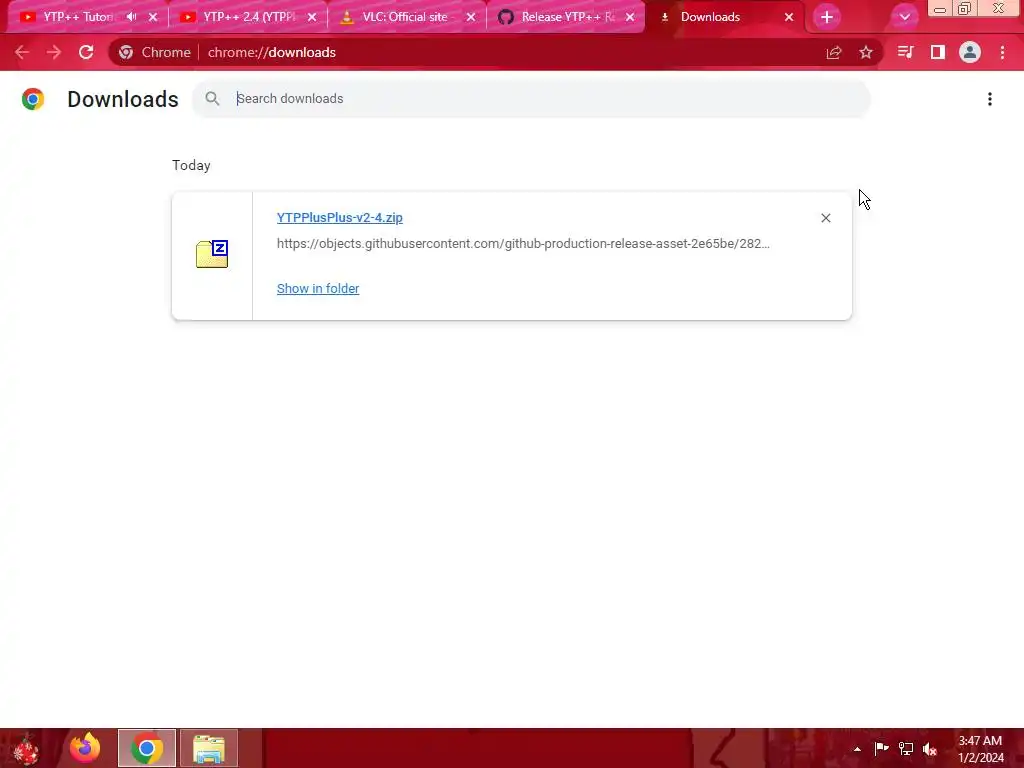1024x768 pixels.
Task: Click the magnifier search icon
Action: click(212, 99)
